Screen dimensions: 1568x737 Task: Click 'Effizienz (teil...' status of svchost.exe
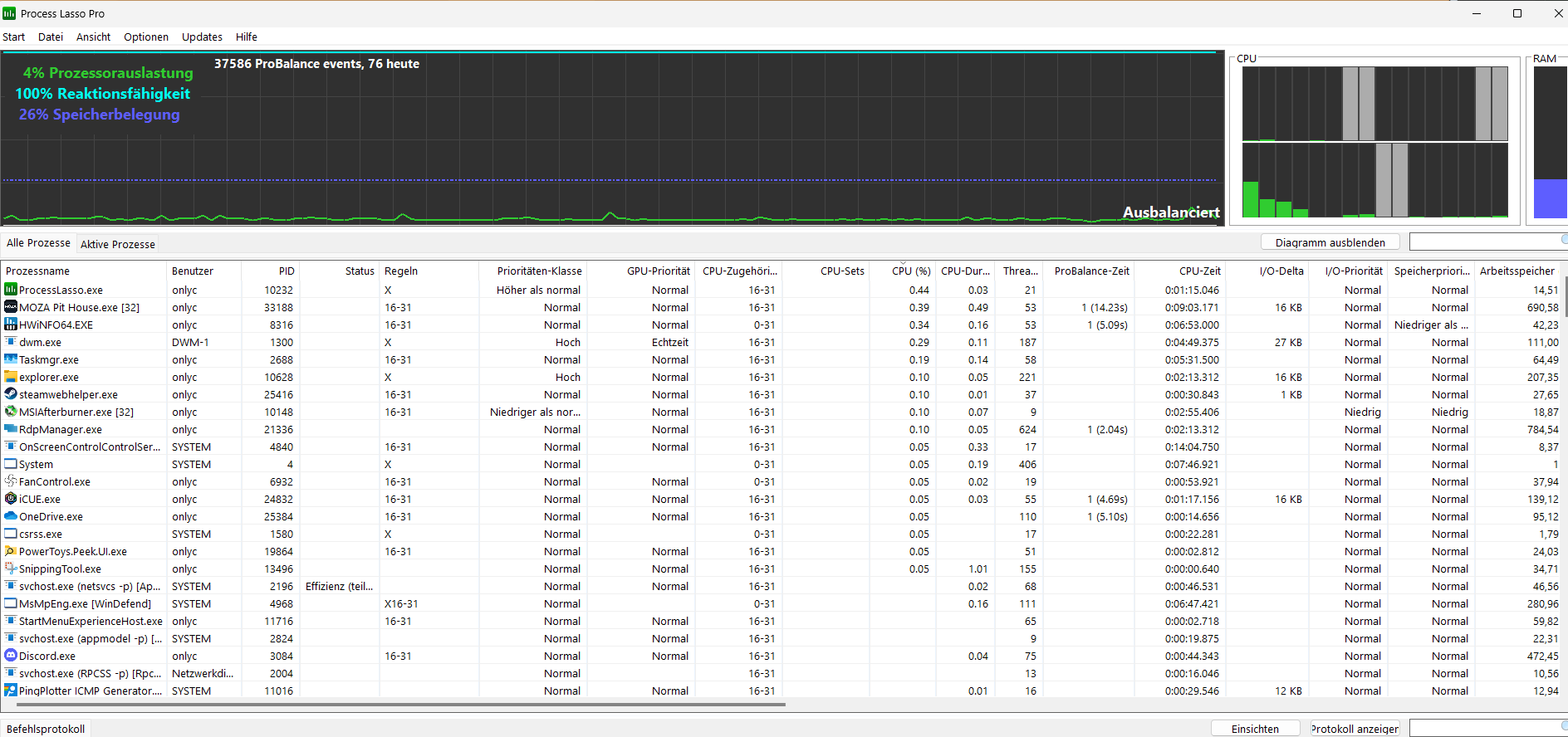click(339, 586)
